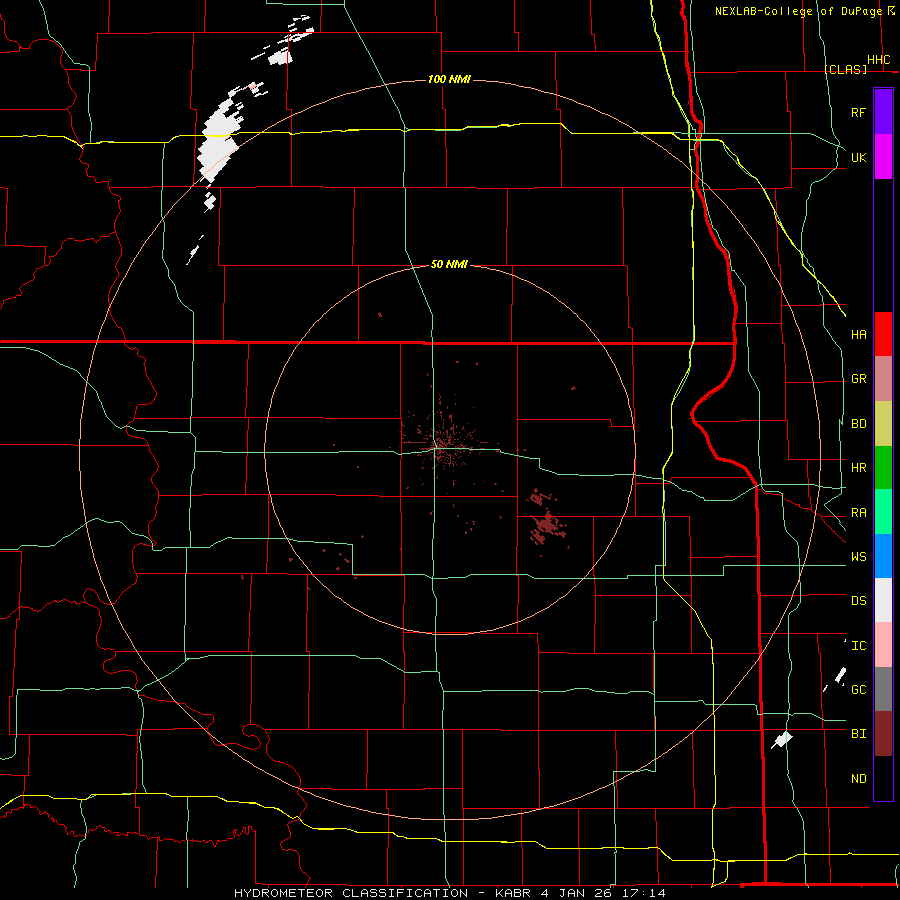
Task: Pick the RA aqua-green legend color
Action: pyautogui.click(x=883, y=512)
